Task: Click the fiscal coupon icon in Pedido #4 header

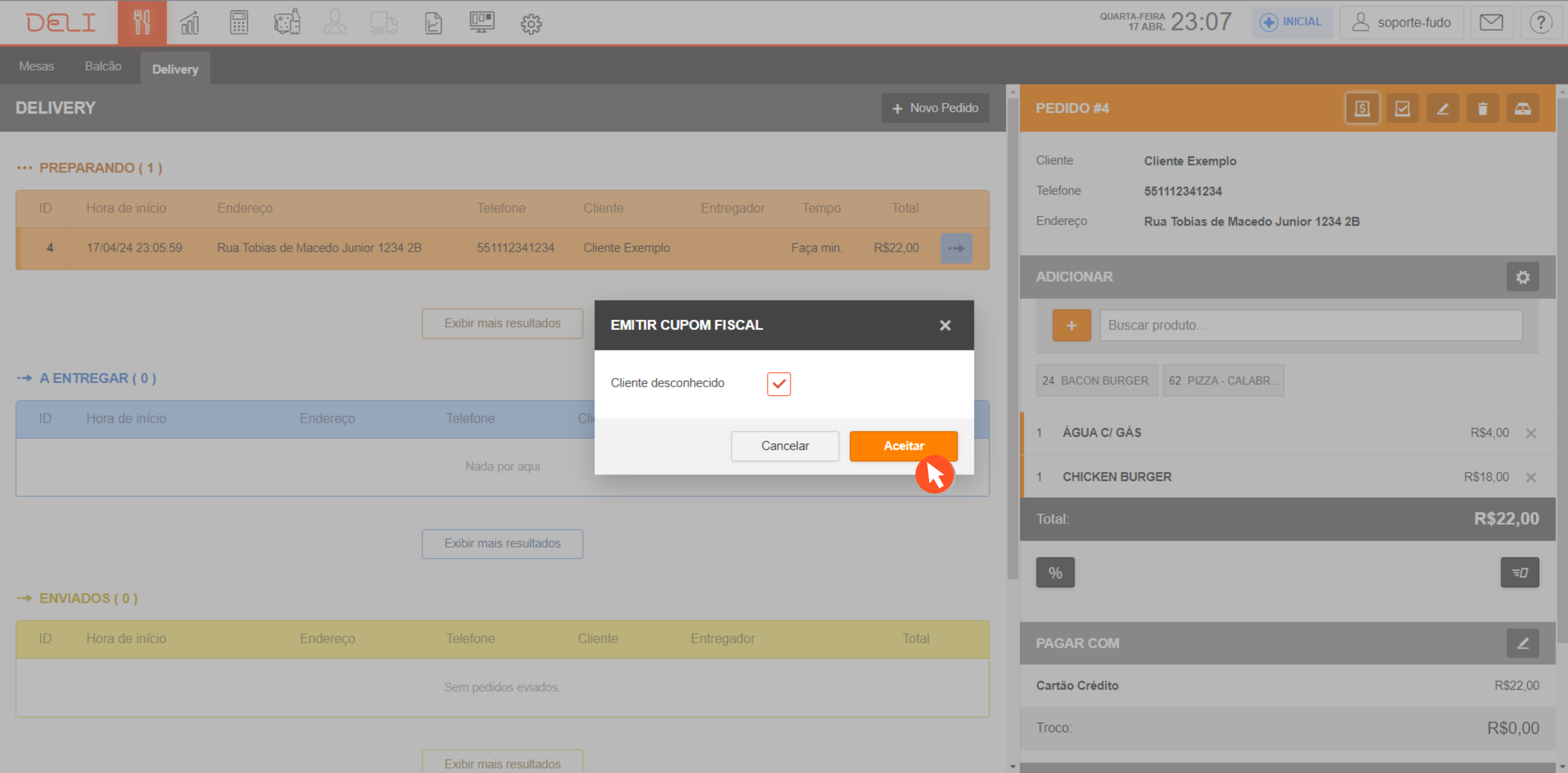Action: pyautogui.click(x=1362, y=108)
